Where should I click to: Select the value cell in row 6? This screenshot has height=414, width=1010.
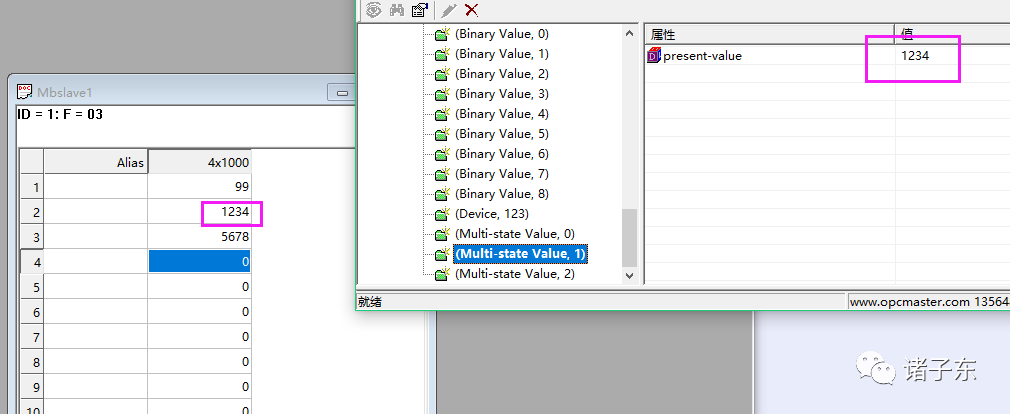(x=200, y=312)
